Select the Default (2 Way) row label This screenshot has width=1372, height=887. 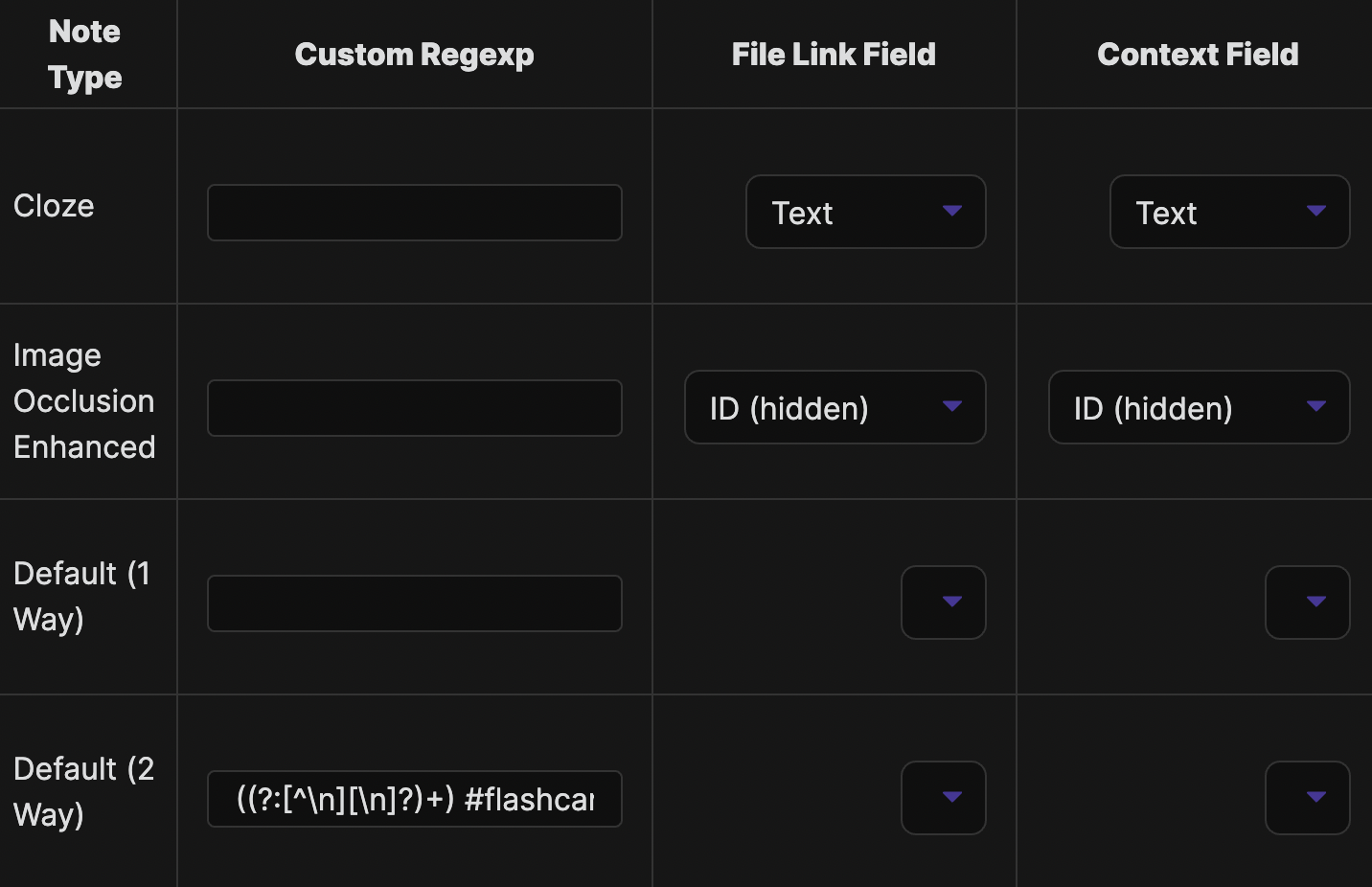click(x=83, y=792)
